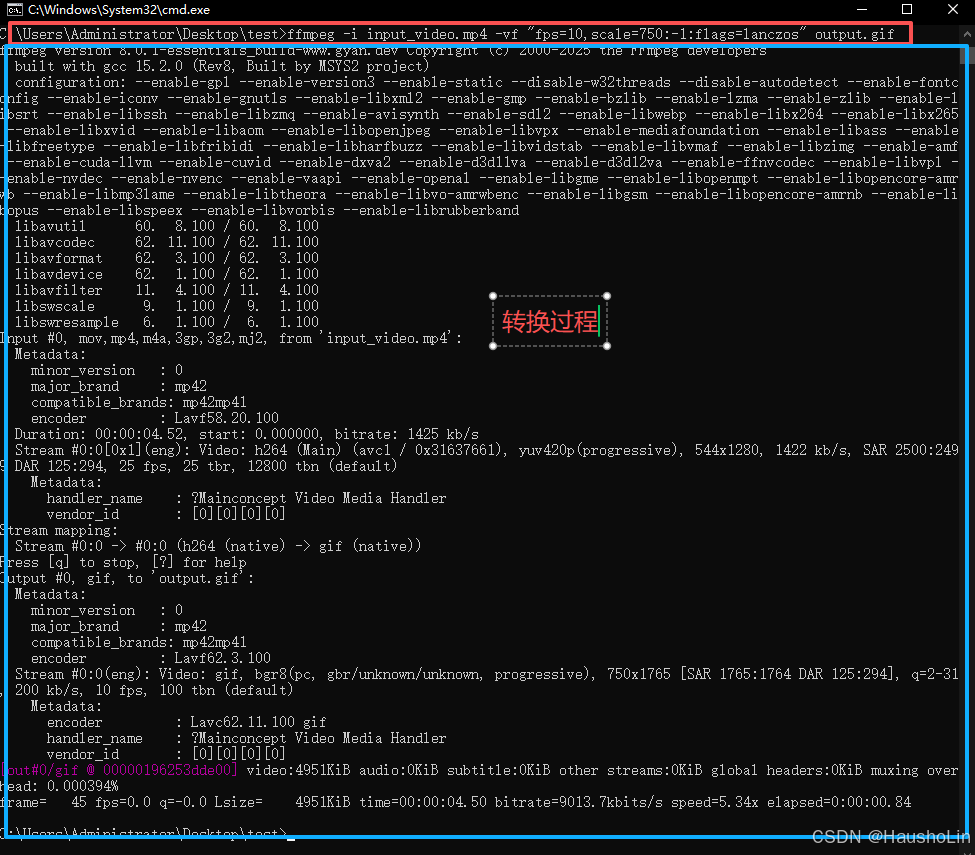The image size is (975, 855).
Task: Click the 'Stream mapping:' line
Action: click(58, 530)
